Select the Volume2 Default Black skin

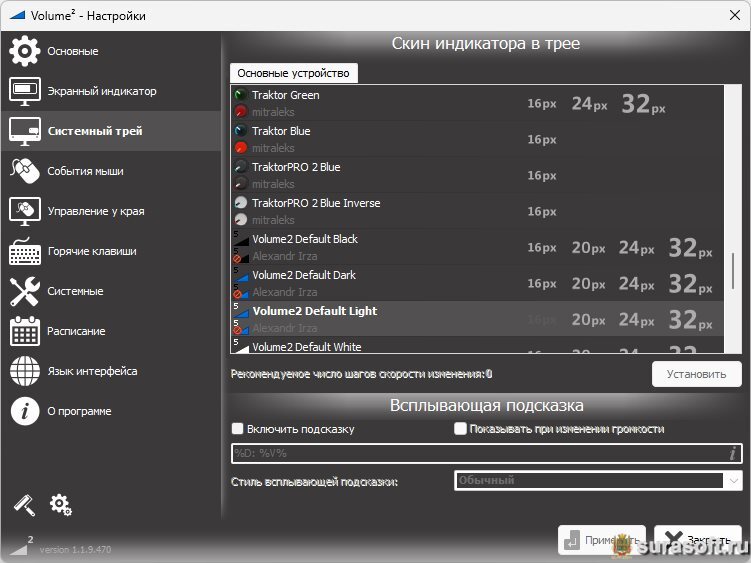[304, 240]
